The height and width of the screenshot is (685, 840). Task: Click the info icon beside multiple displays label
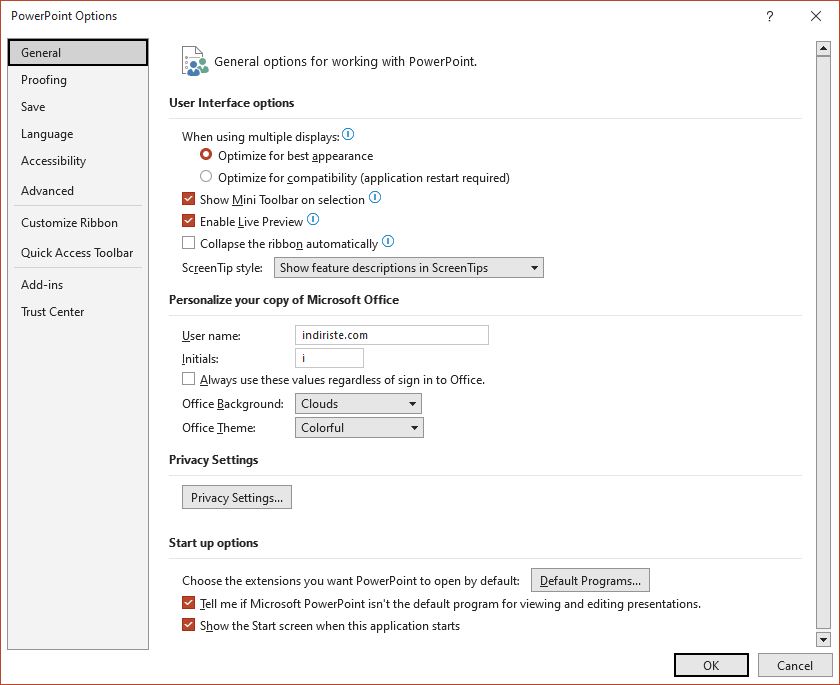(x=348, y=134)
